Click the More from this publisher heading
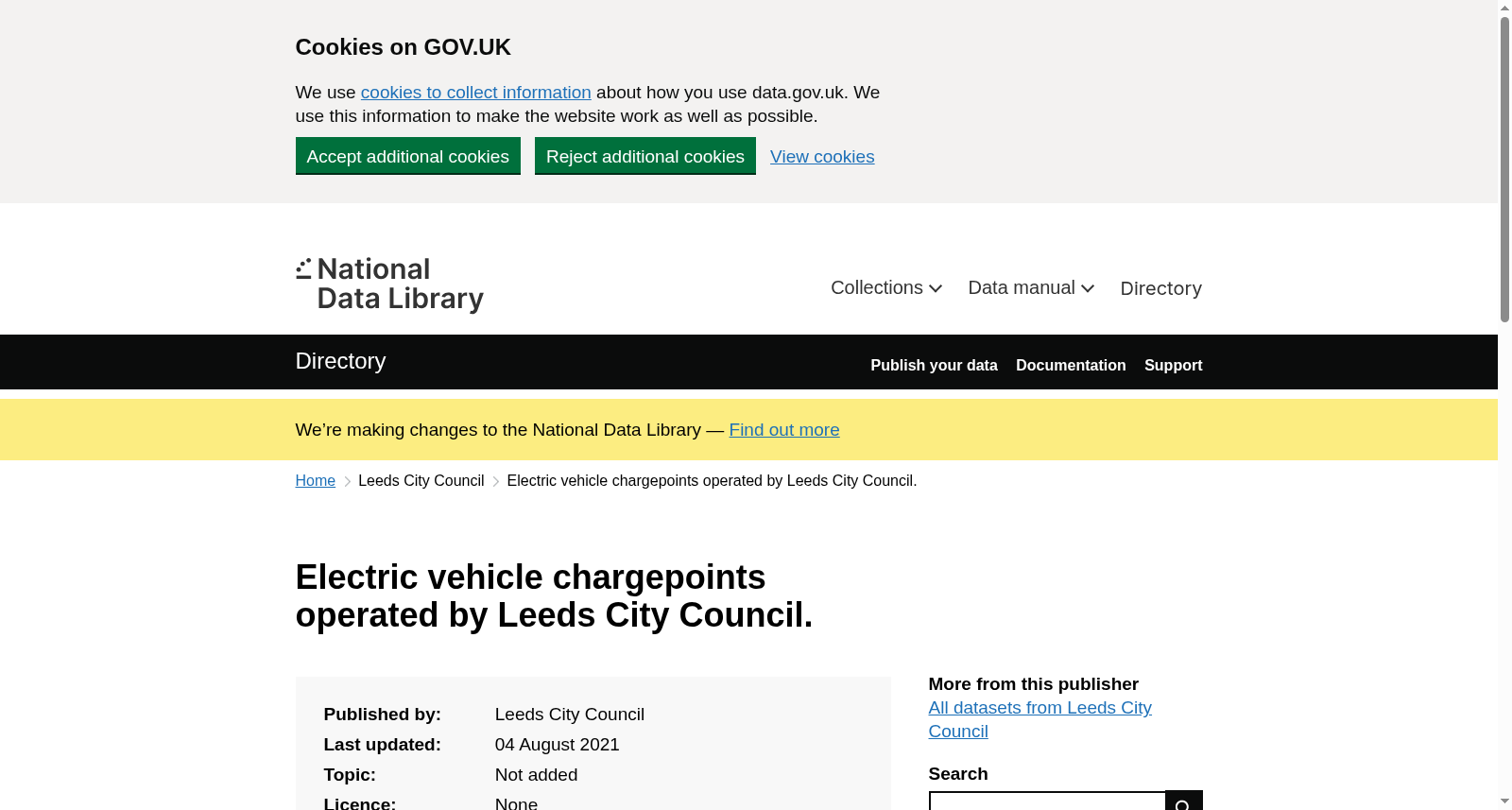Viewport: 1512px width, 810px height. [1034, 684]
